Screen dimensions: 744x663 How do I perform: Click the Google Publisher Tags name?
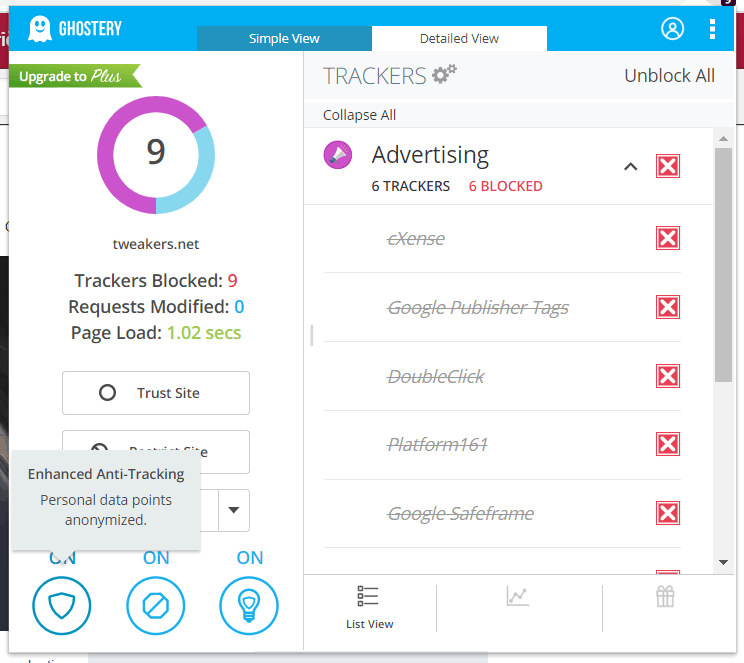coord(478,308)
